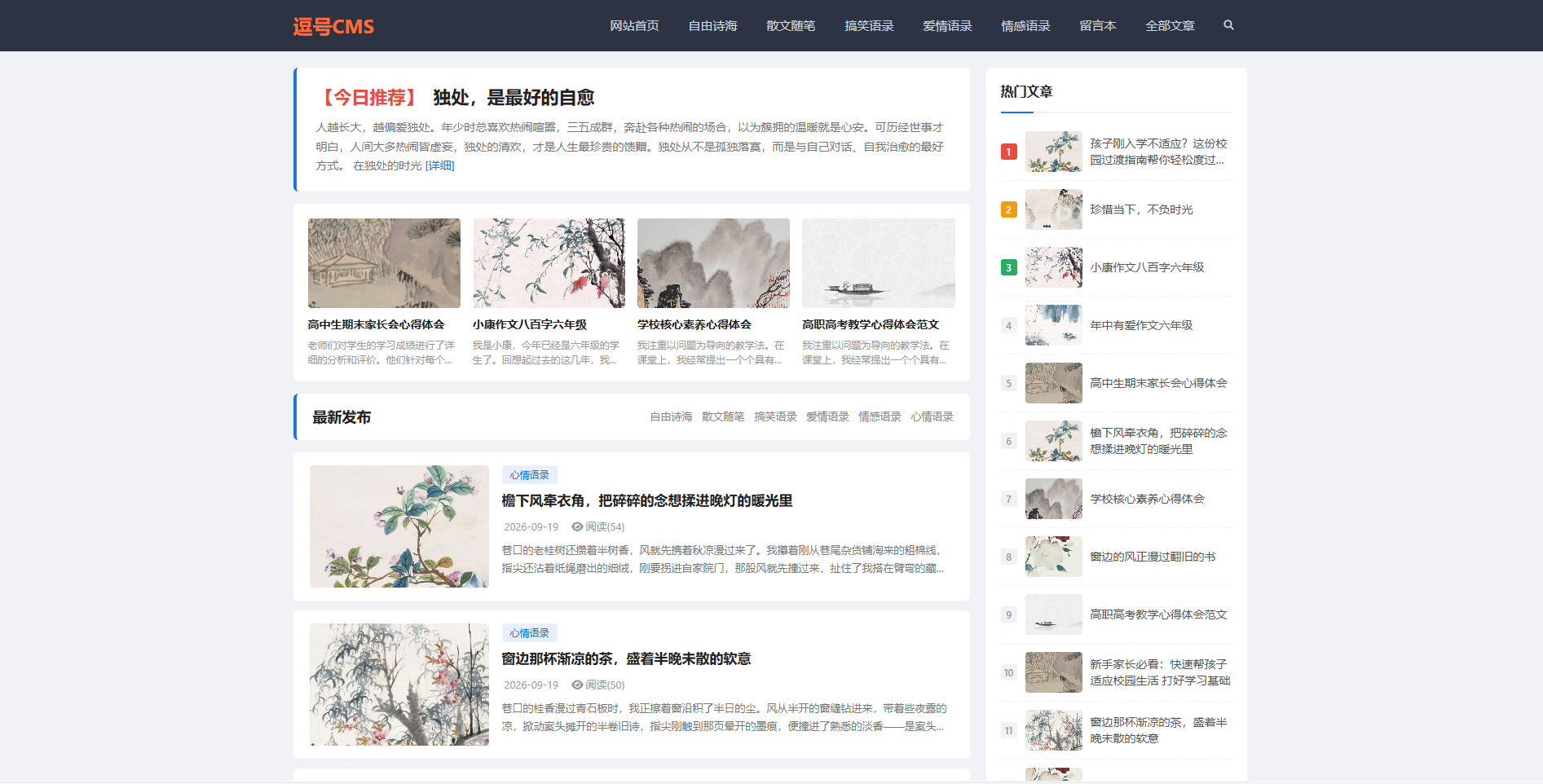Open thumbnail beside 年中有爱作文六年级

(x=1054, y=325)
